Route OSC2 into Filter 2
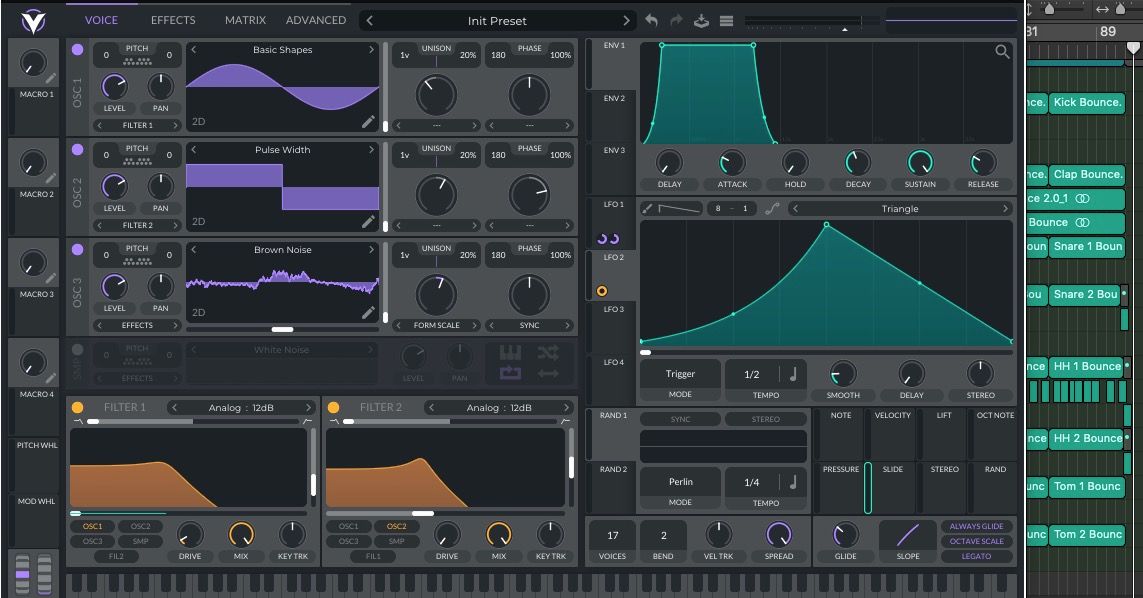The width and height of the screenshot is (1143, 598). click(x=398, y=525)
